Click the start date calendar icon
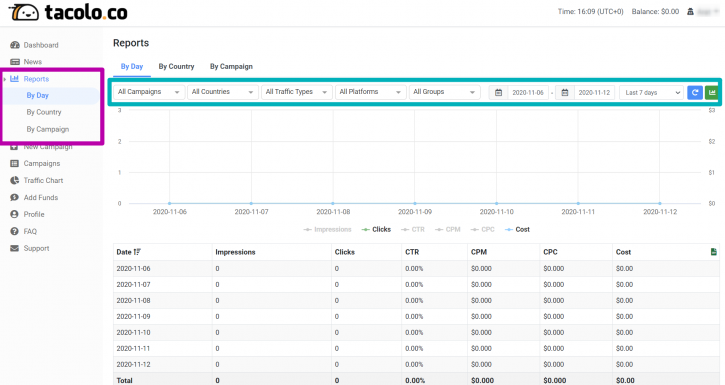The height and width of the screenshot is (385, 725). point(498,92)
